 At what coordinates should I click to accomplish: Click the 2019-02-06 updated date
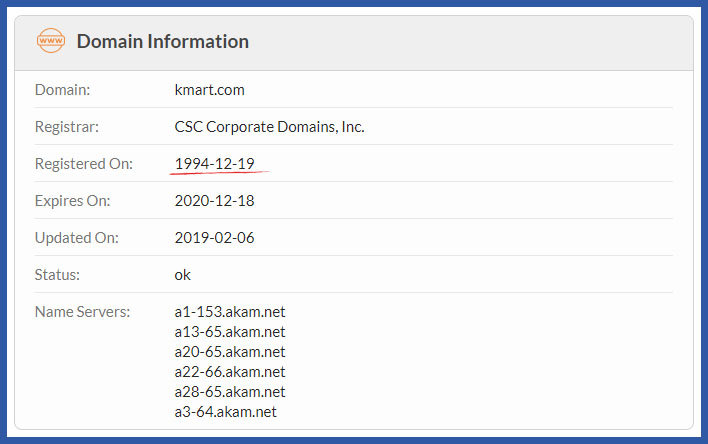[x=214, y=238]
